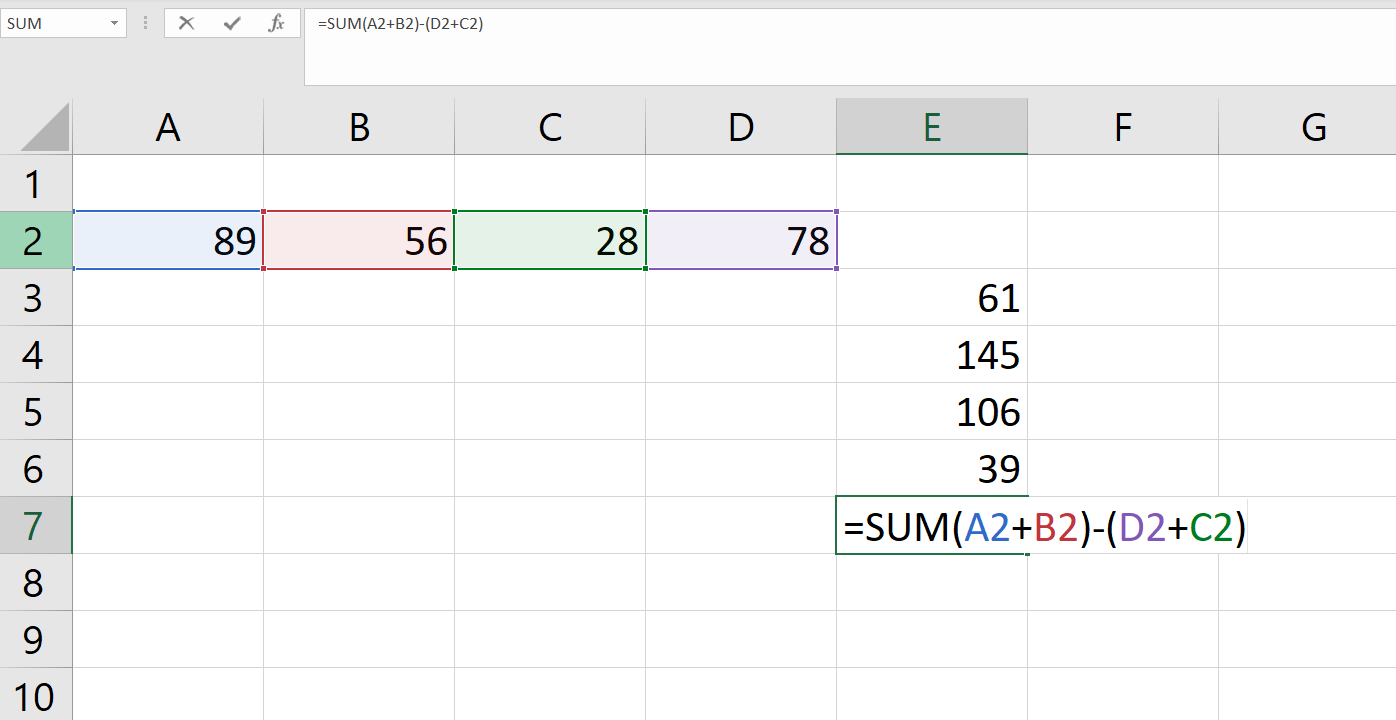This screenshot has height=720, width=1396.
Task: Click the Select All corner triangle
Action: pos(36,126)
